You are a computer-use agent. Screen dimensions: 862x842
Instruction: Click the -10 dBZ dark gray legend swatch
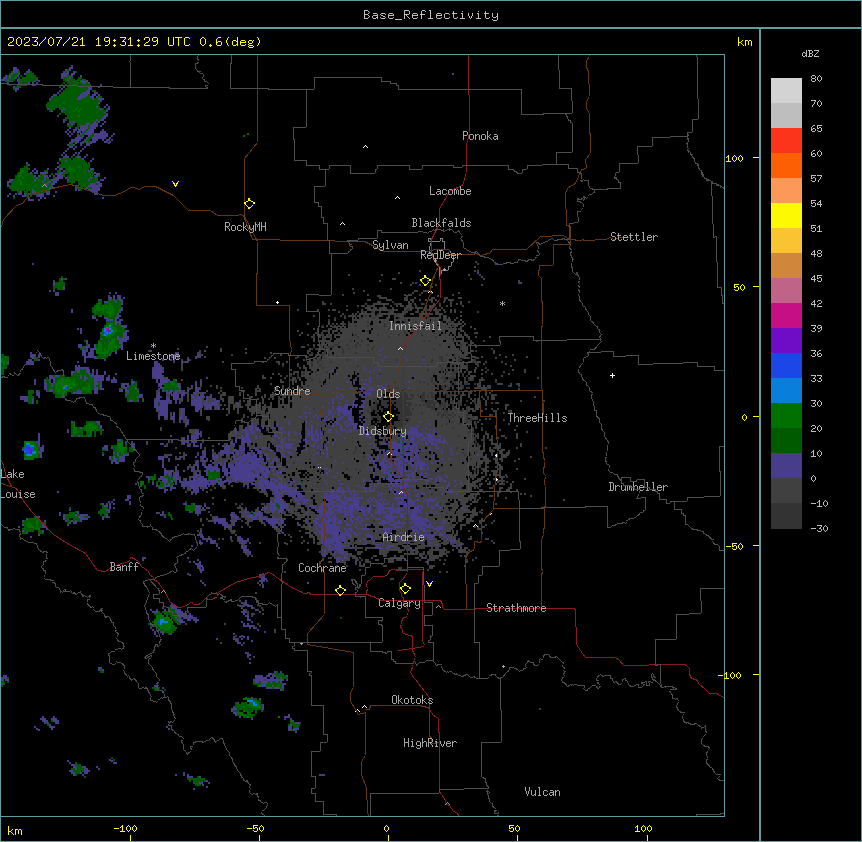point(786,516)
